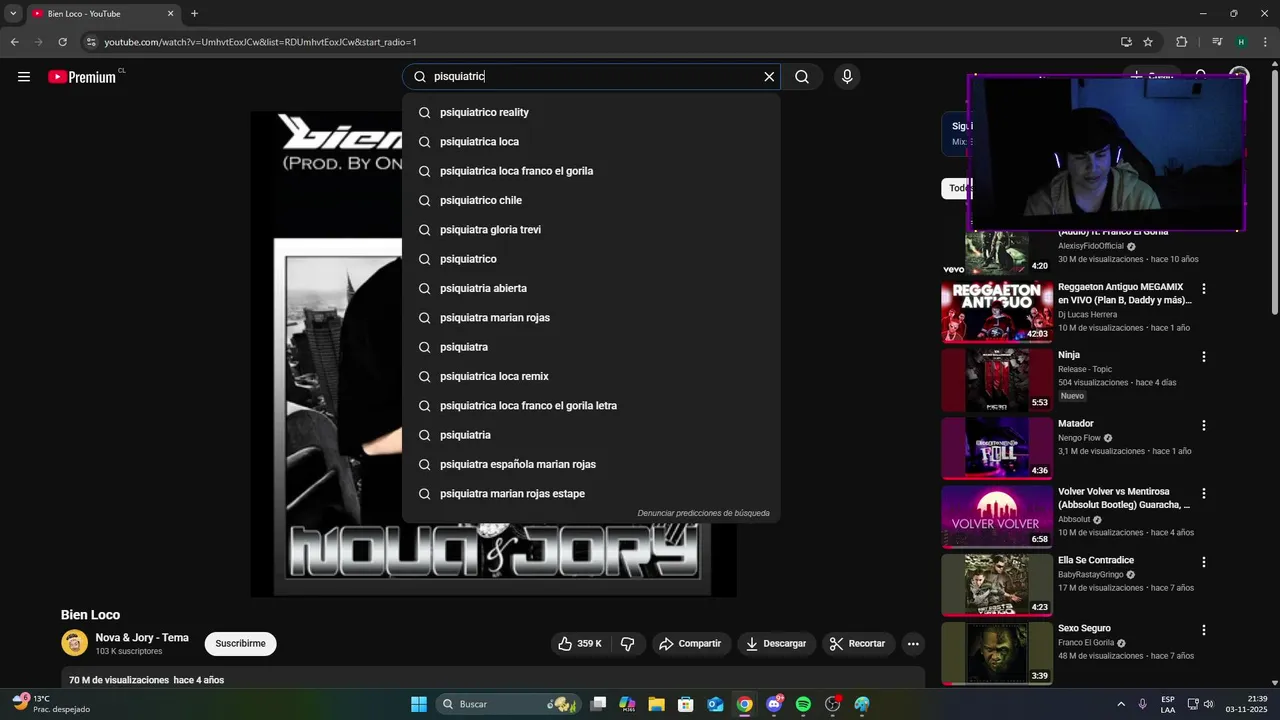The height and width of the screenshot is (720, 1280).
Task: Open options menu for Ella Se Contradice
Action: pyautogui.click(x=1204, y=562)
